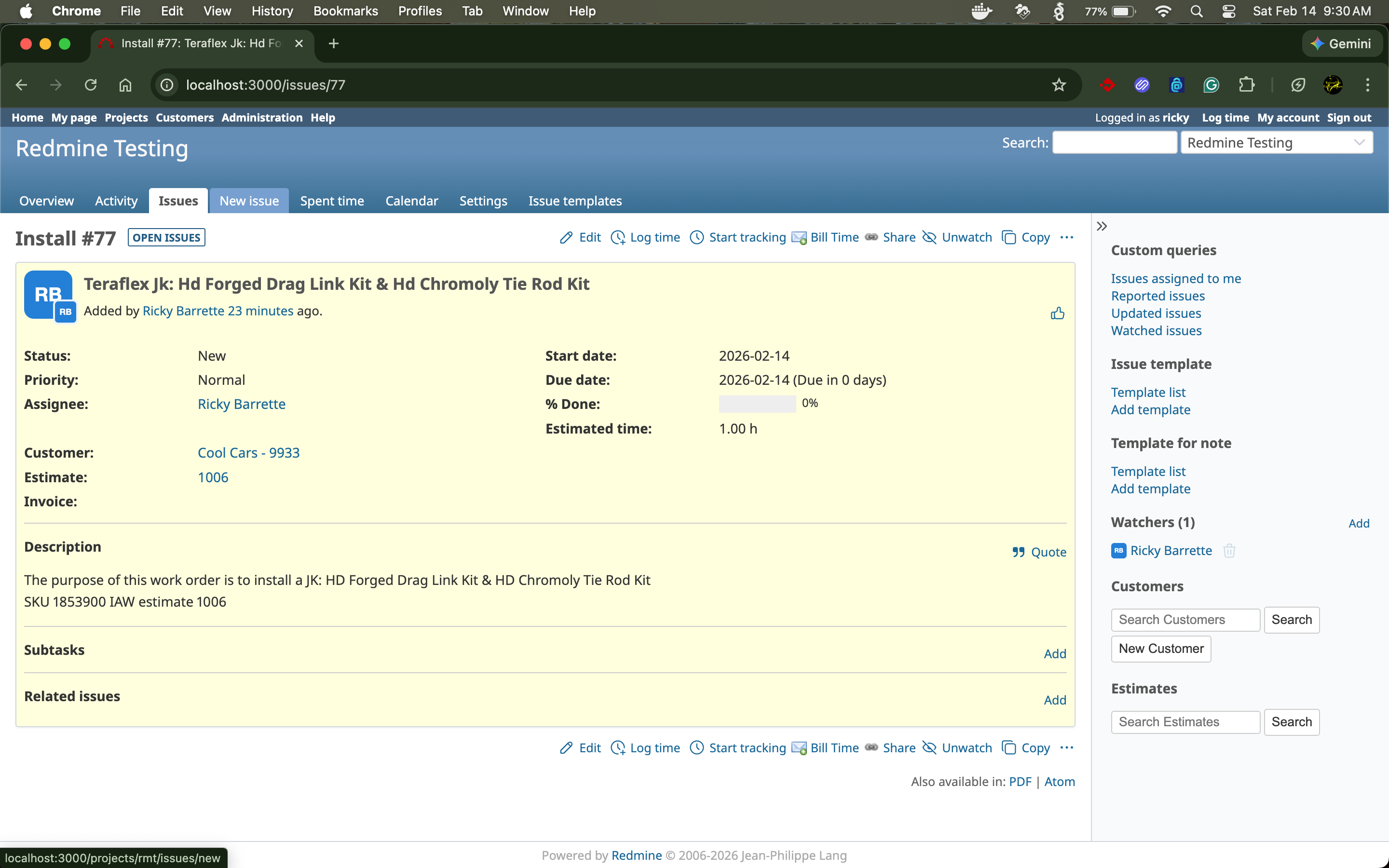Open the Cool Cars - 9933 customer link
1389x868 pixels.
[248, 452]
